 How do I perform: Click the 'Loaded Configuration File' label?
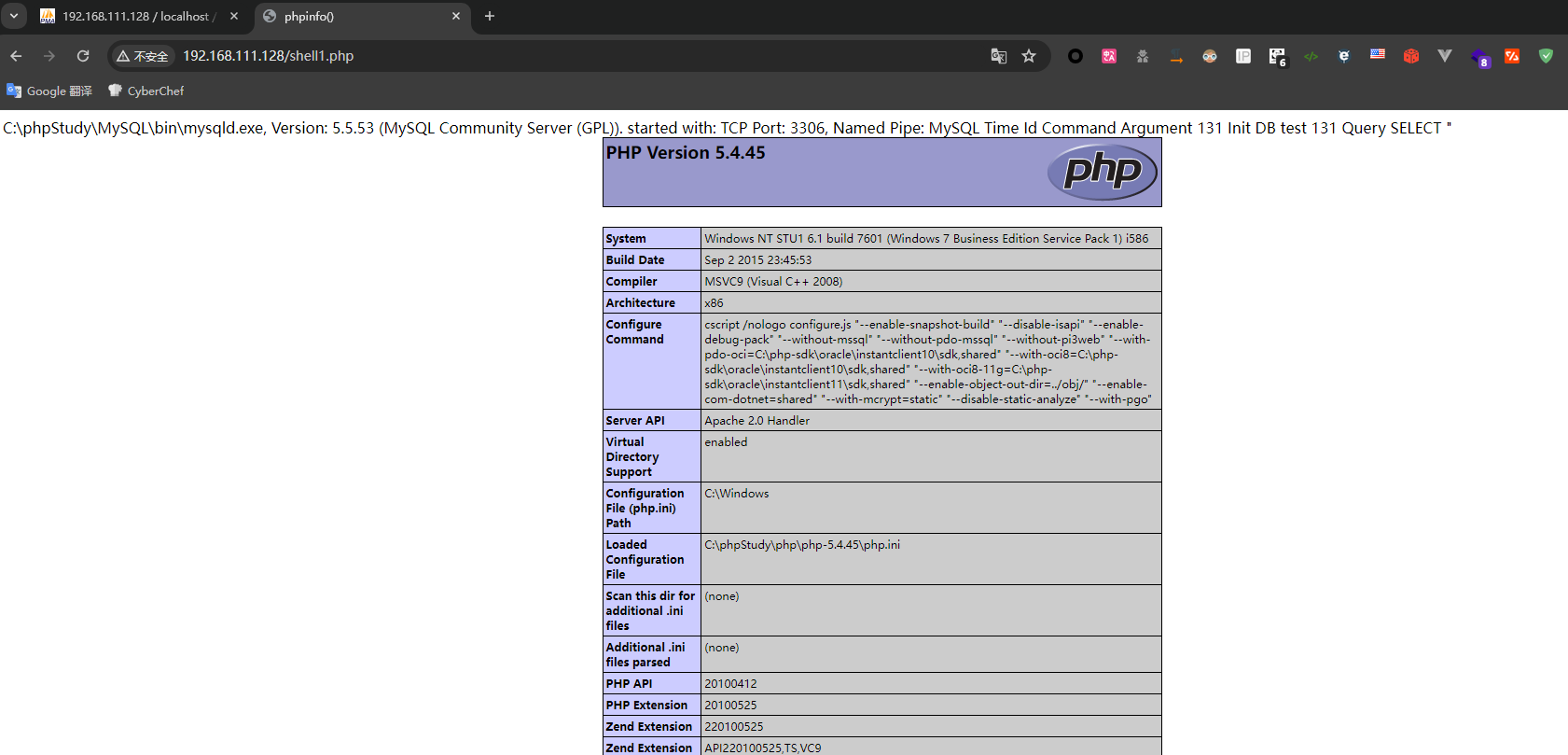[645, 560]
